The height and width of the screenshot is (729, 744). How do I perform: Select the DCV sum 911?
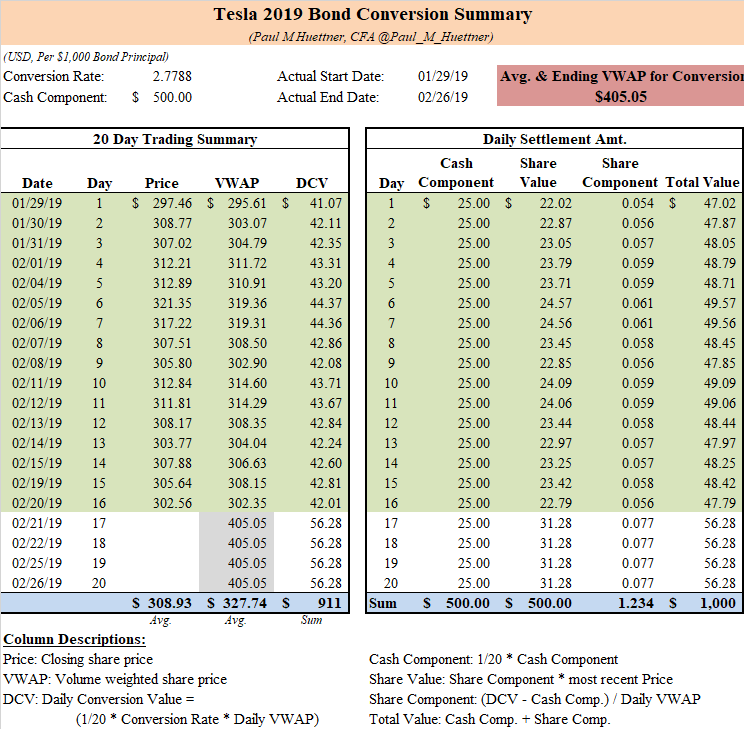329,603
